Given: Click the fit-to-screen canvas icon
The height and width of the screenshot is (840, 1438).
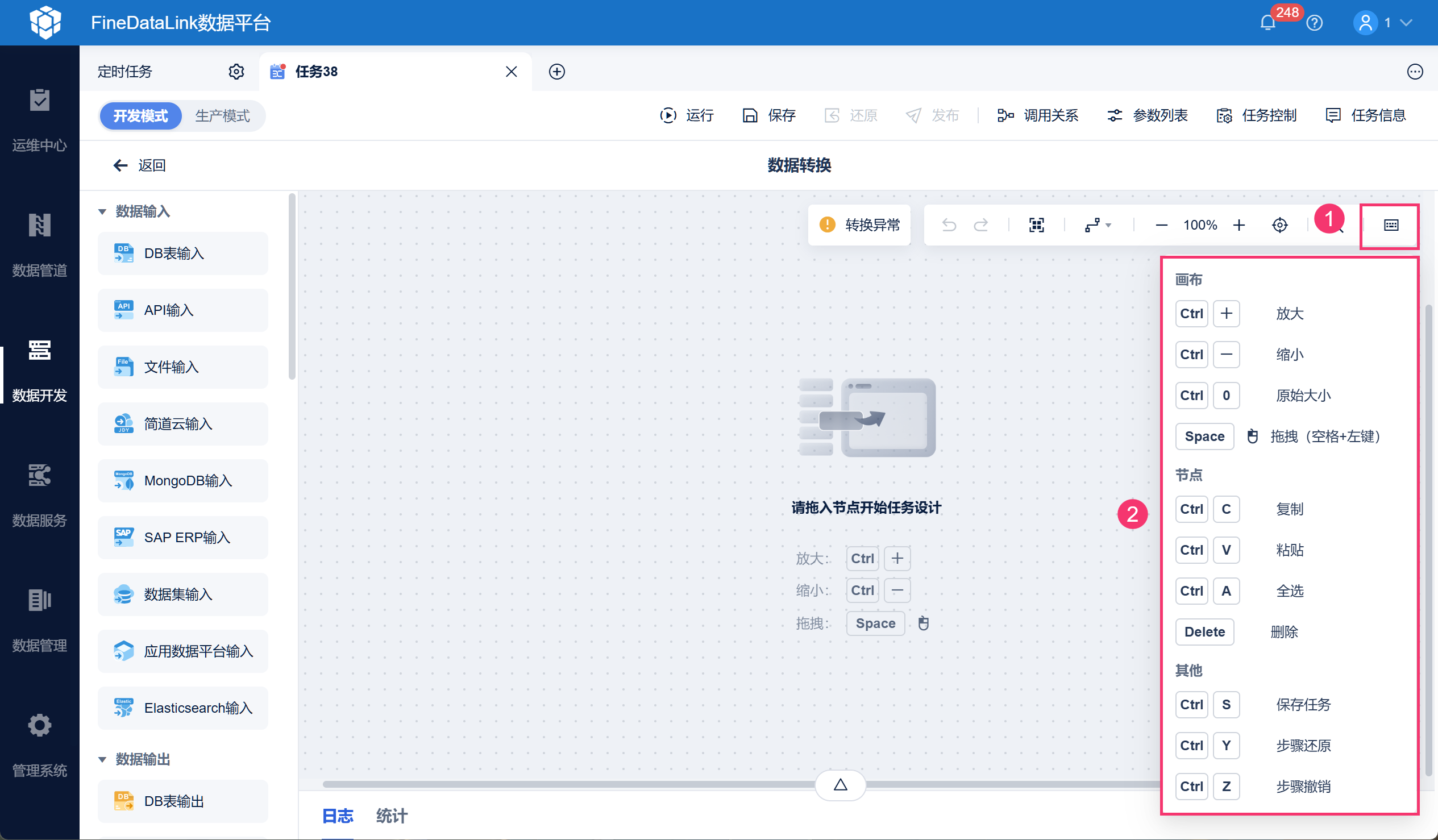Looking at the screenshot, I should click(1036, 225).
